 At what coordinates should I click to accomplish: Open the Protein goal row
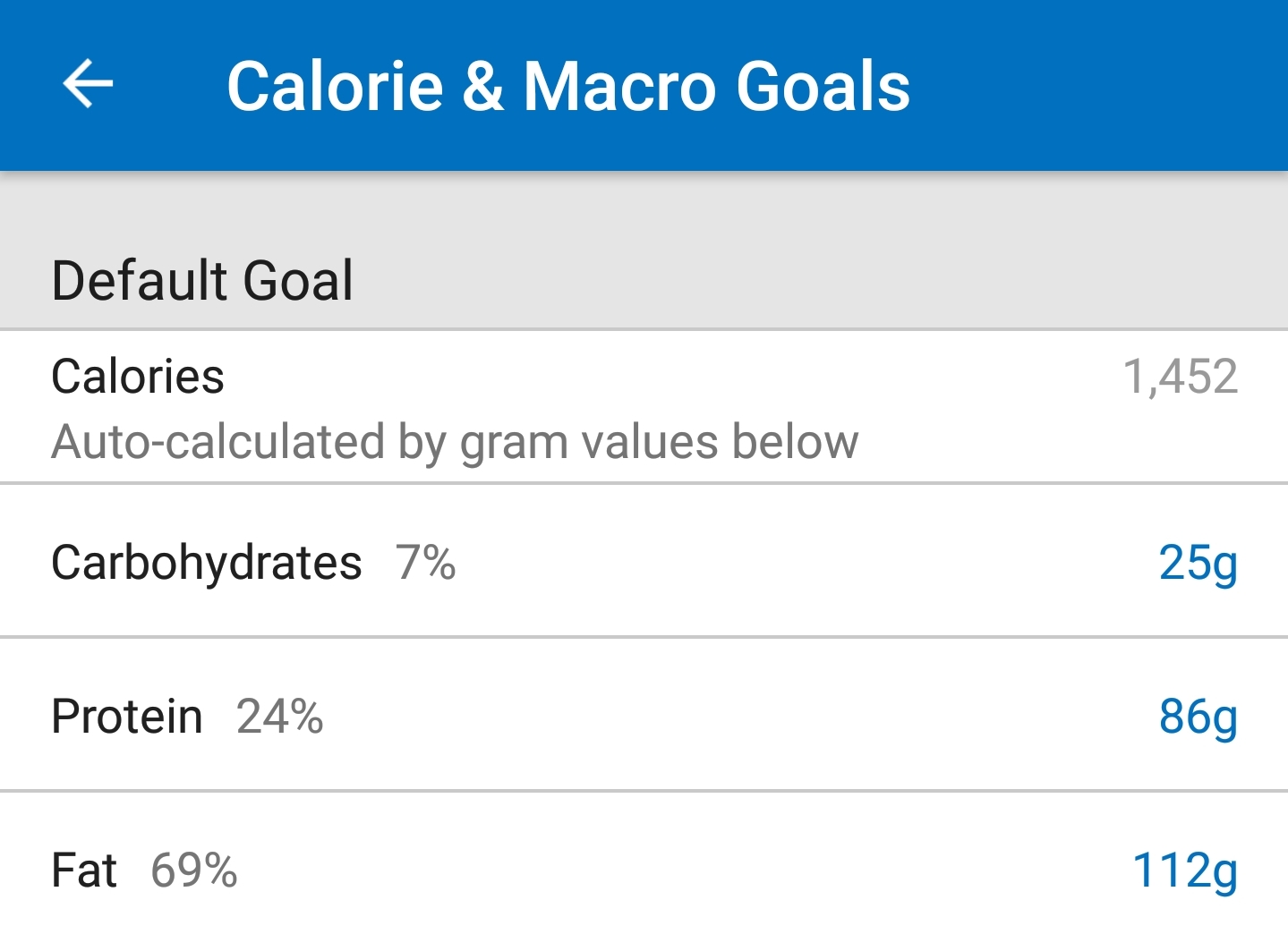coord(644,715)
